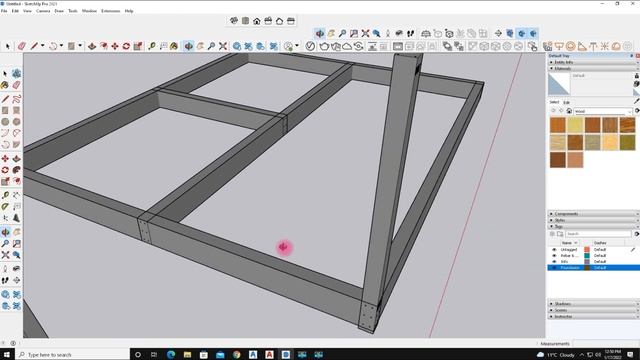Image resolution: width=640 pixels, height=360 pixels.
Task: Expand the Components panel
Action: point(593,214)
